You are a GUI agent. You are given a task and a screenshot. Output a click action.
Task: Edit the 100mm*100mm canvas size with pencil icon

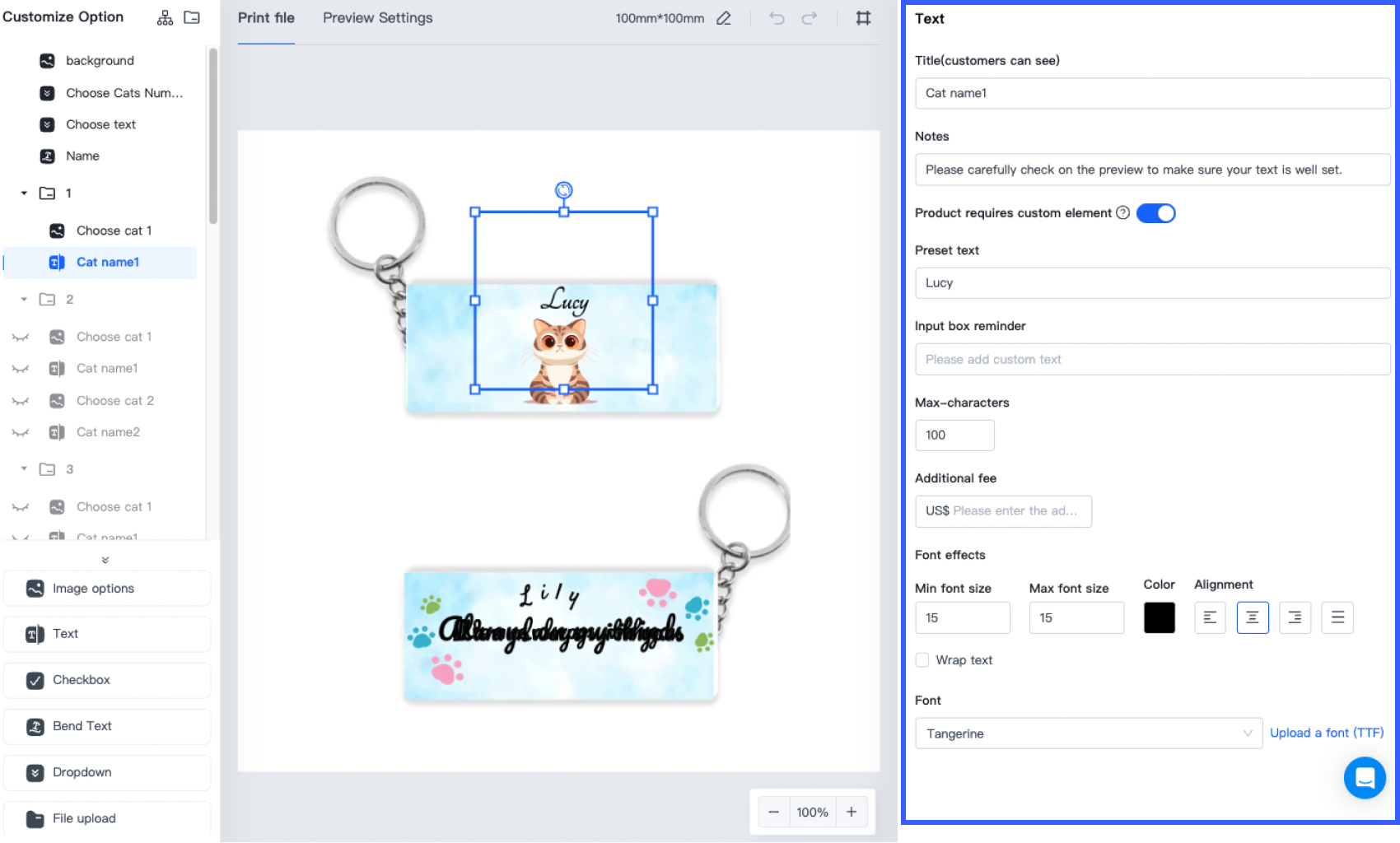tap(724, 18)
